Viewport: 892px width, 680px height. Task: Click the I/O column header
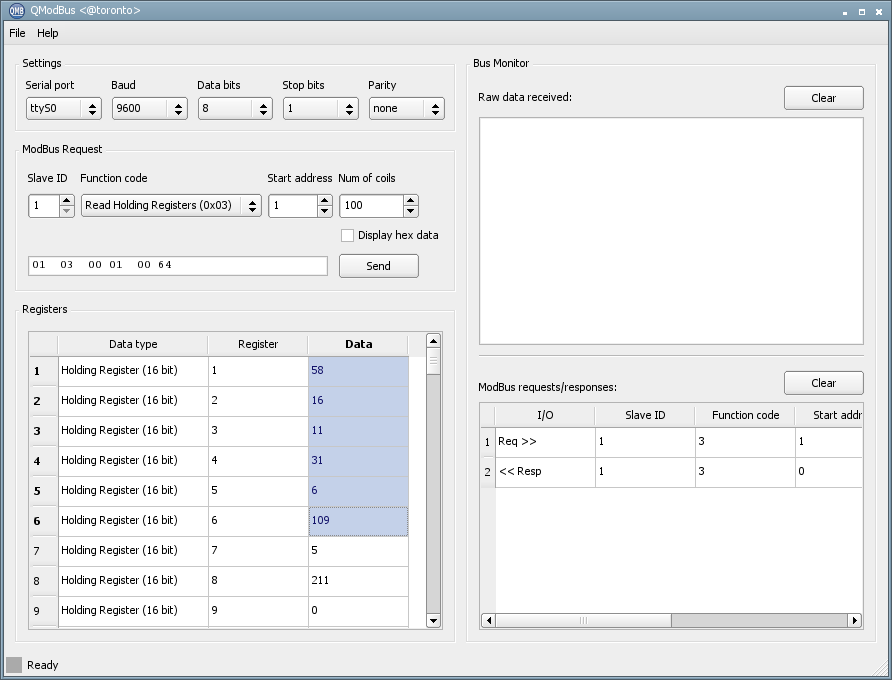point(545,415)
